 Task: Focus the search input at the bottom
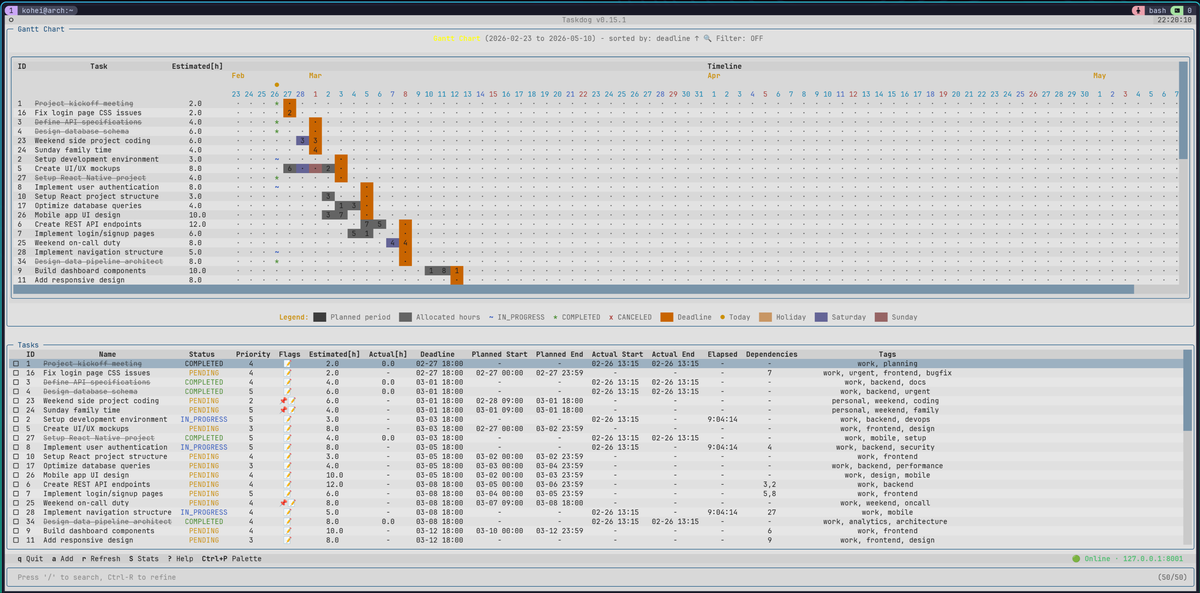point(600,577)
